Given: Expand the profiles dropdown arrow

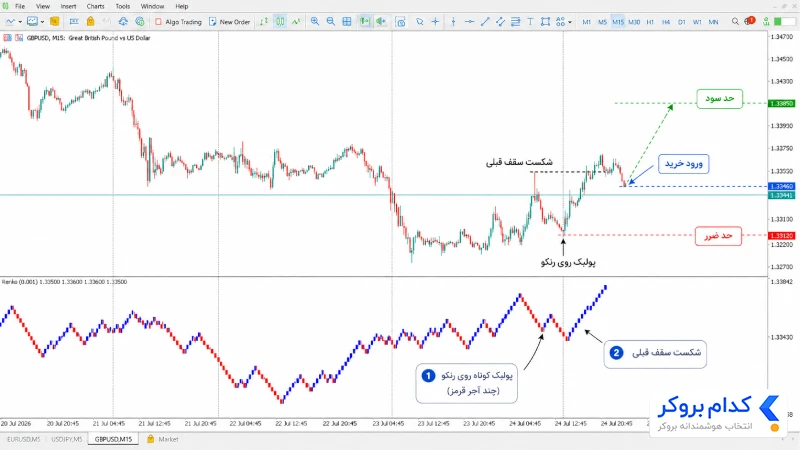Looking at the screenshot, I should tap(42, 22).
